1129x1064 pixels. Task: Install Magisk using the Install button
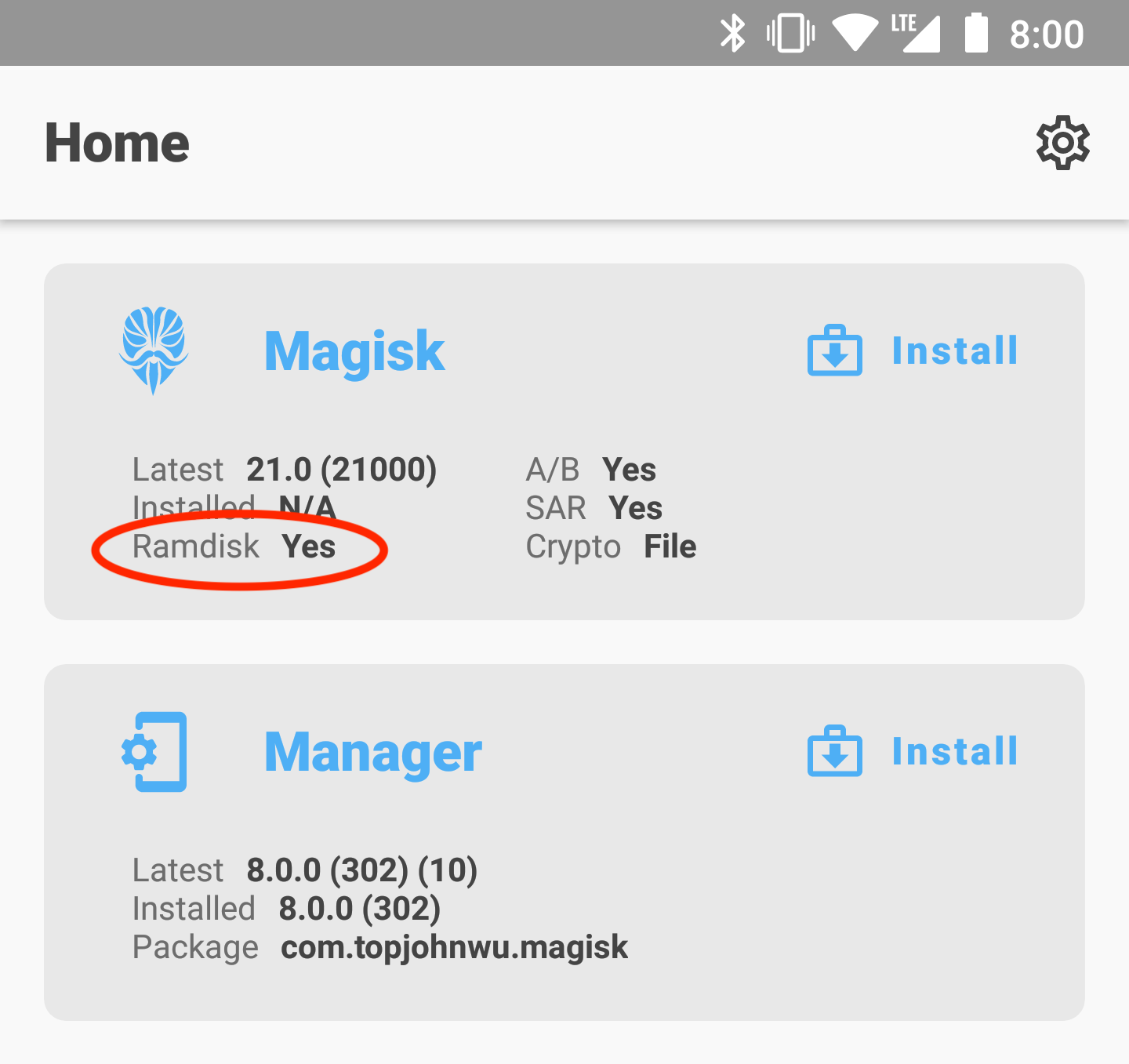pyautogui.click(x=955, y=350)
